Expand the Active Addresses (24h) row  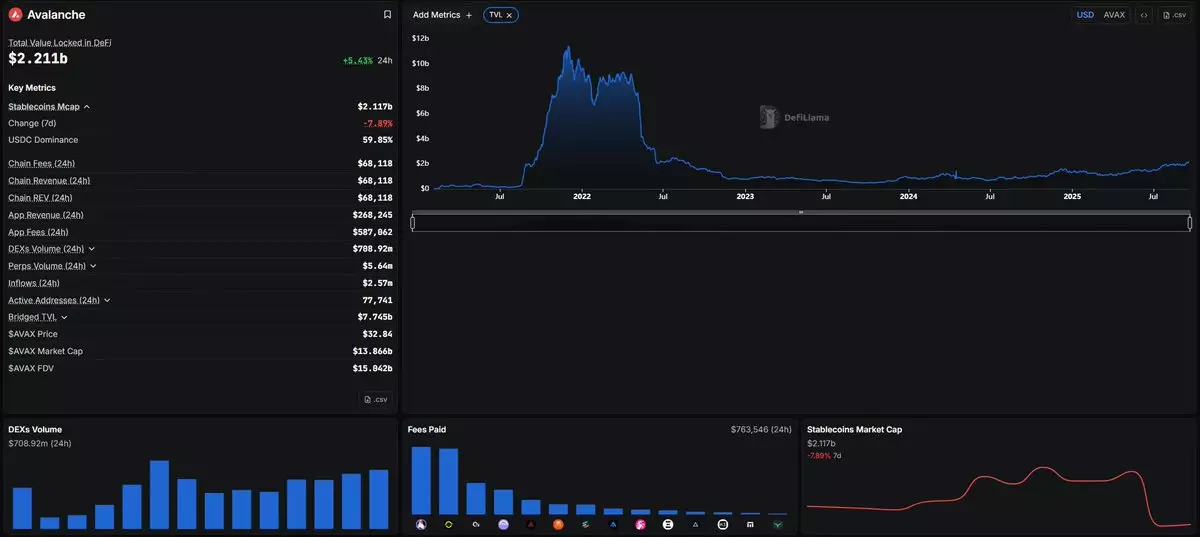[x=107, y=300]
